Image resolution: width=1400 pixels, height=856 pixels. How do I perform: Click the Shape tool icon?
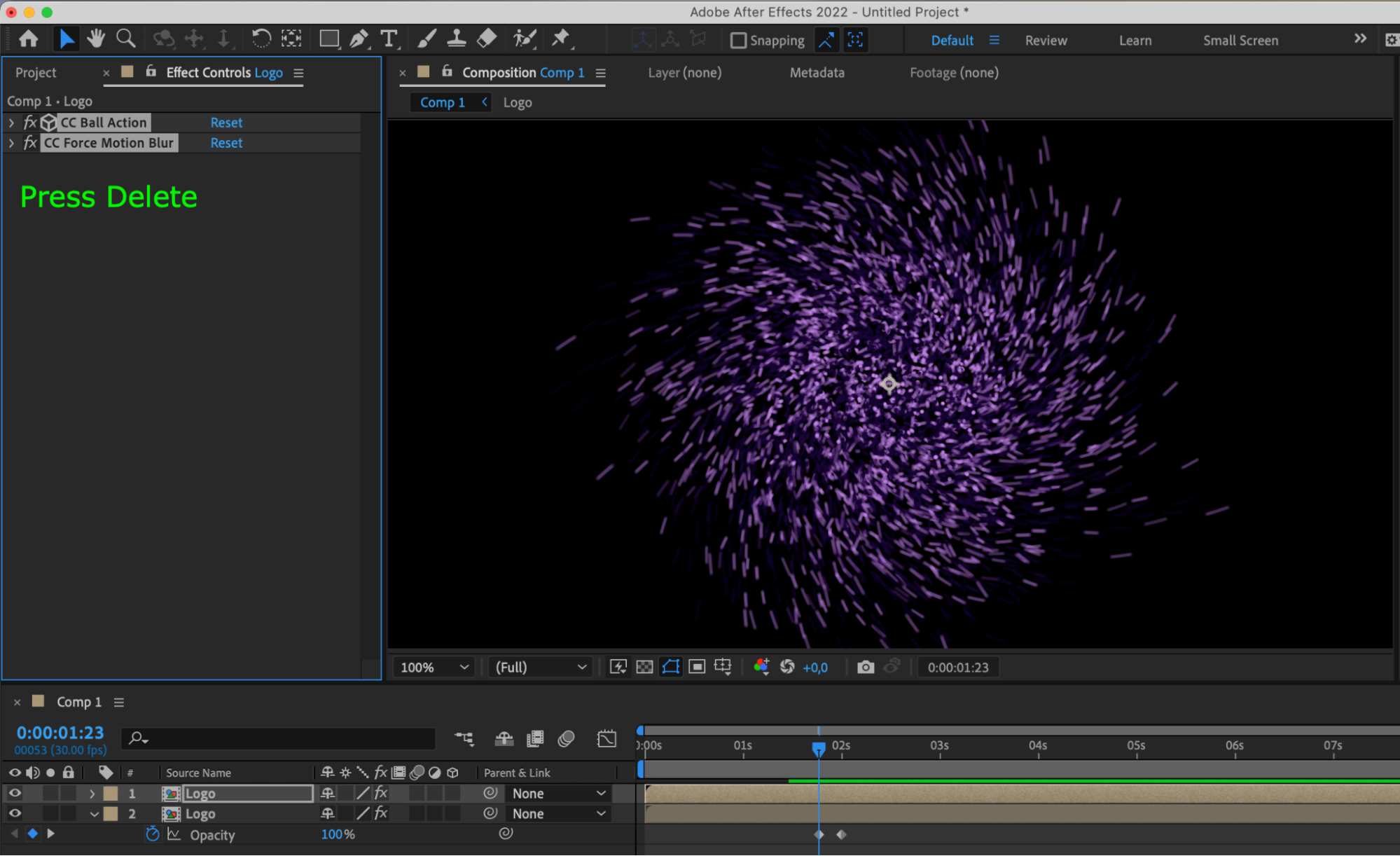tap(329, 39)
